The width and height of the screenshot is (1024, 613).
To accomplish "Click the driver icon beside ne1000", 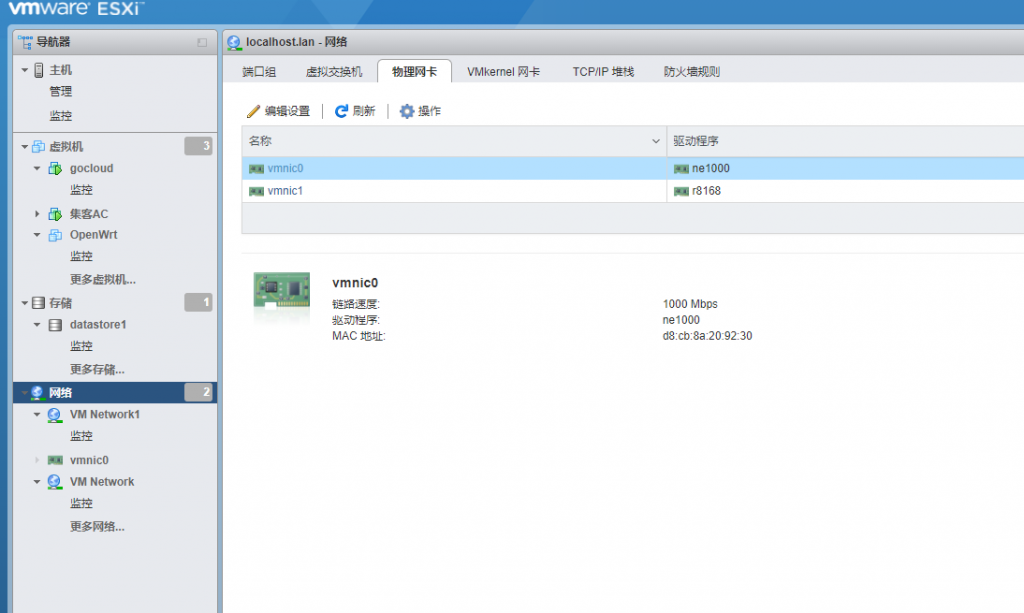I will click(681, 168).
